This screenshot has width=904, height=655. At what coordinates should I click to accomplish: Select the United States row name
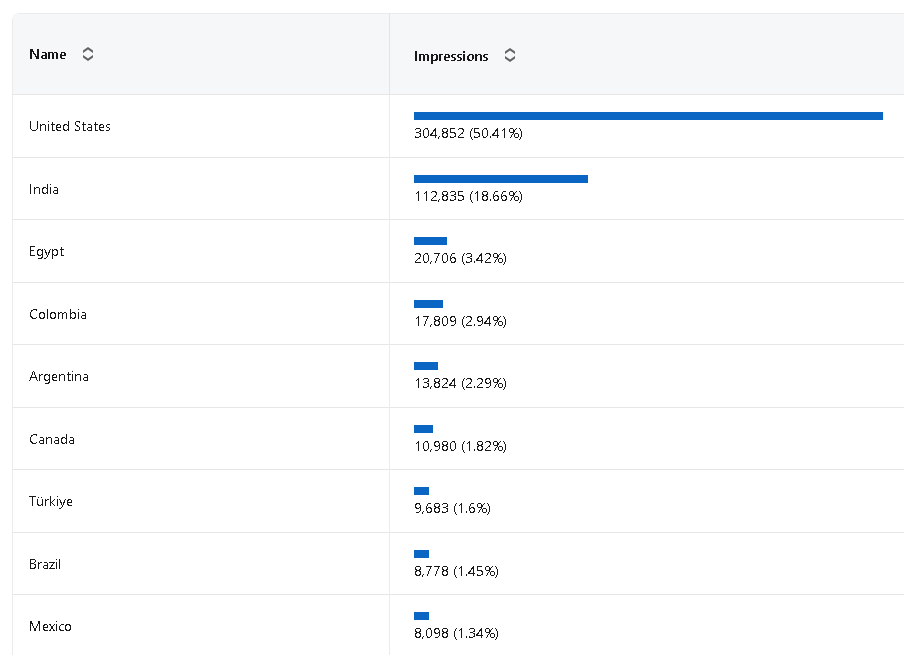pos(70,126)
